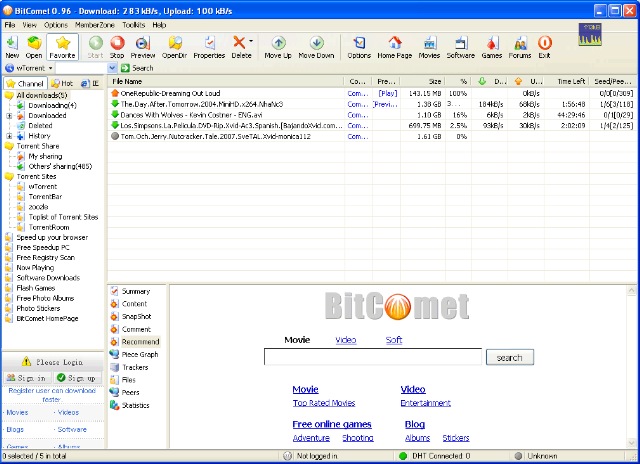Screen dimensions: 640x464
Task: Open the Preview toolbar icon
Action: (x=142, y=43)
